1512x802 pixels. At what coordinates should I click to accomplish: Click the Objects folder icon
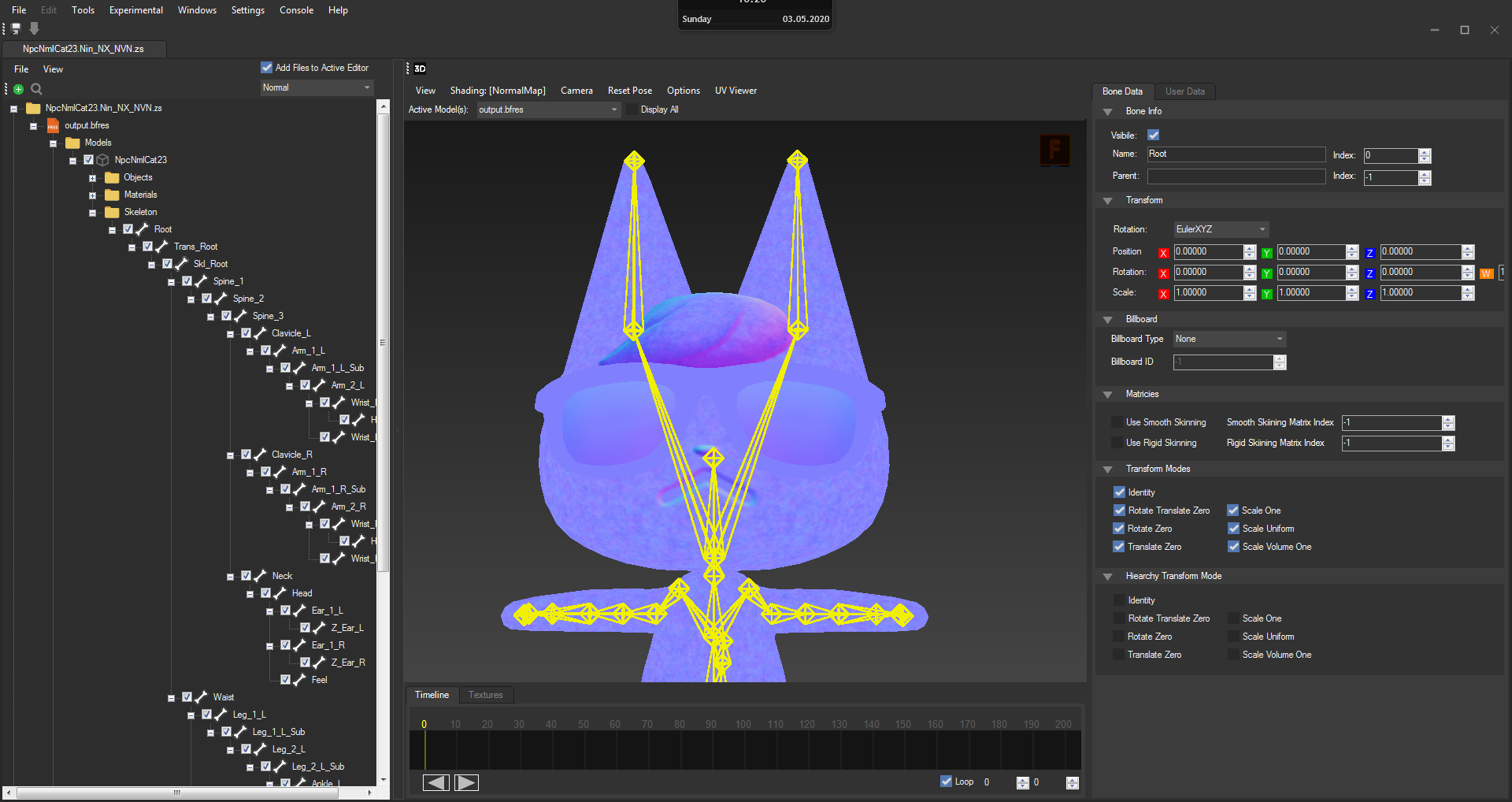[113, 177]
